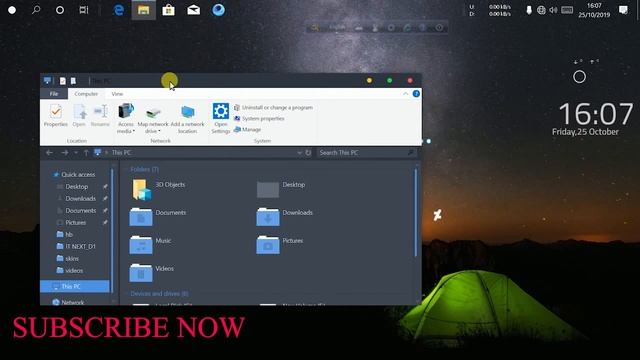The height and width of the screenshot is (360, 640).
Task: Click the Rename ribbon icon
Action: (x=100, y=116)
